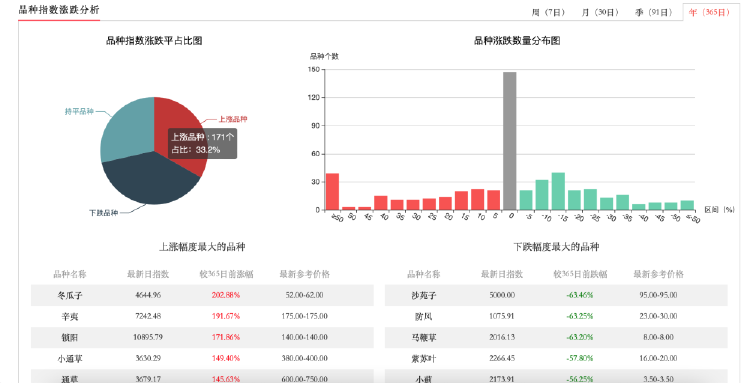Click the leftmost red ≥50 bar
The height and width of the screenshot is (383, 750).
click(x=332, y=192)
